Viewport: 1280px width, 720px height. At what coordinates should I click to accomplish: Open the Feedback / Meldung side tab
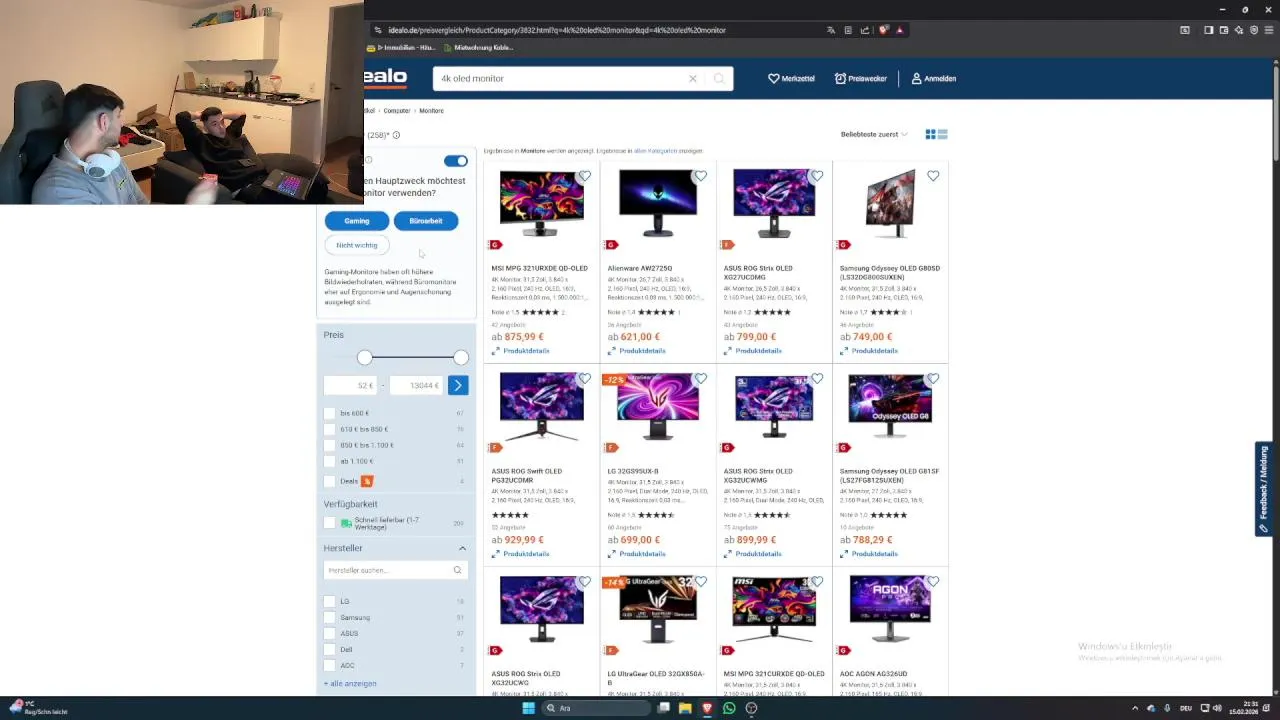click(1264, 489)
